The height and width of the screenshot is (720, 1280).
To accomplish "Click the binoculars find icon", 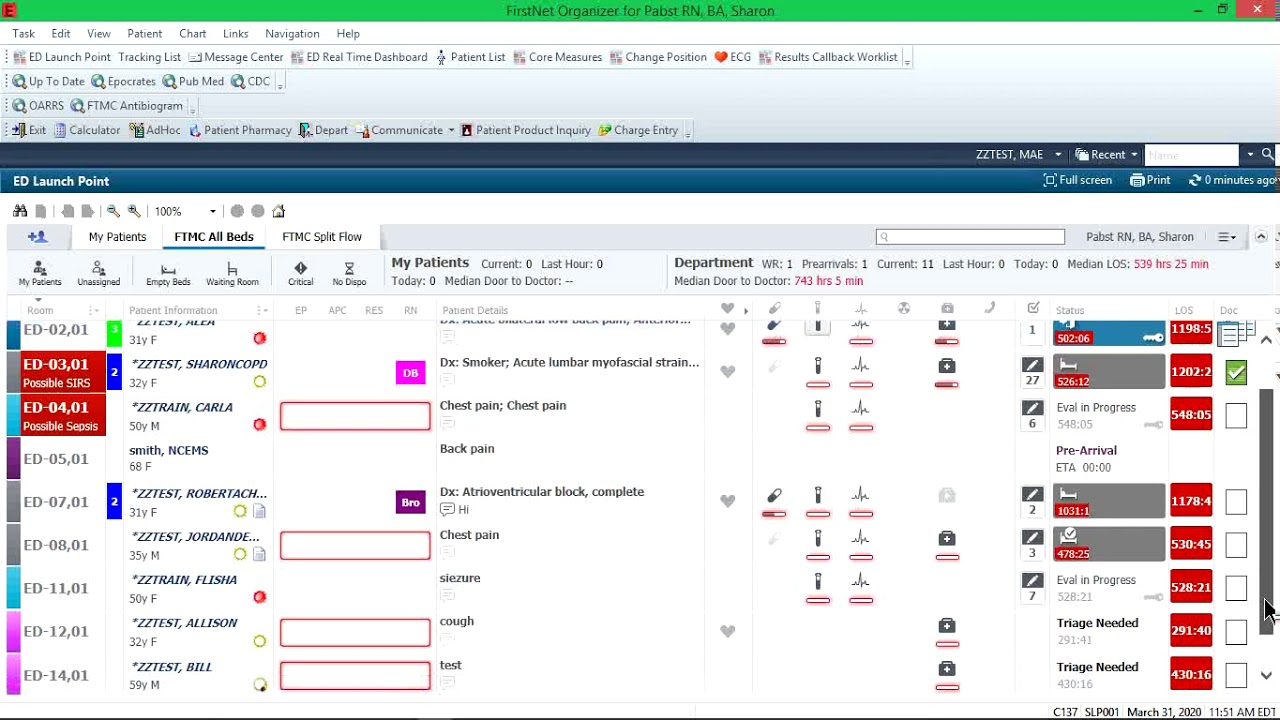I will (x=20, y=211).
